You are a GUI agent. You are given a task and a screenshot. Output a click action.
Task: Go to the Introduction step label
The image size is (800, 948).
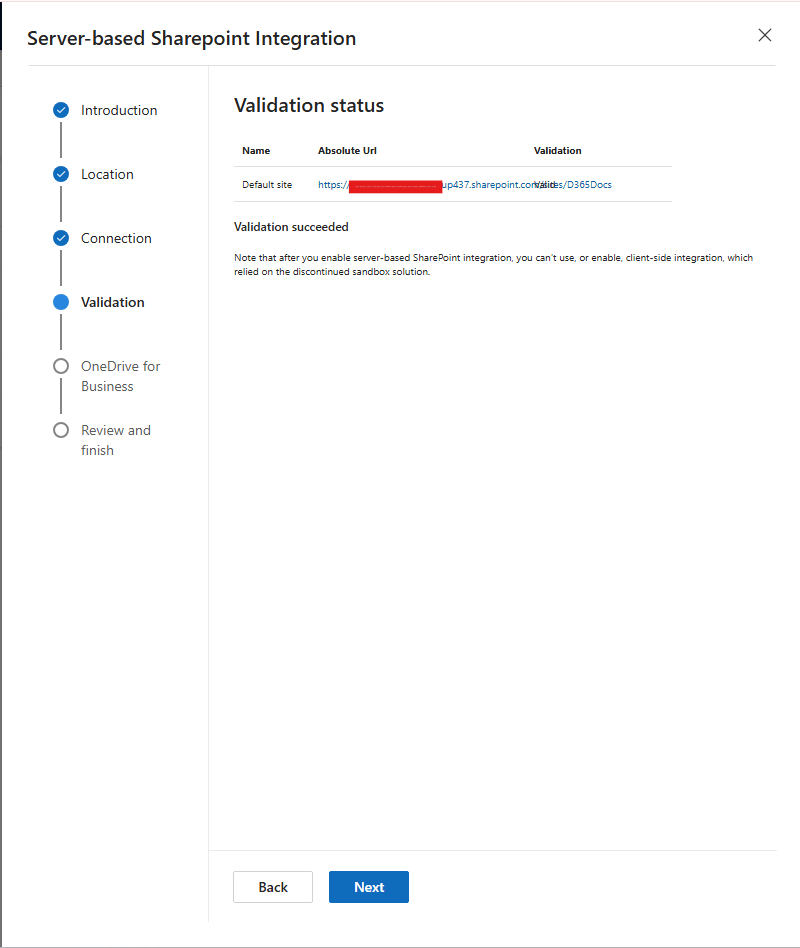coord(119,110)
